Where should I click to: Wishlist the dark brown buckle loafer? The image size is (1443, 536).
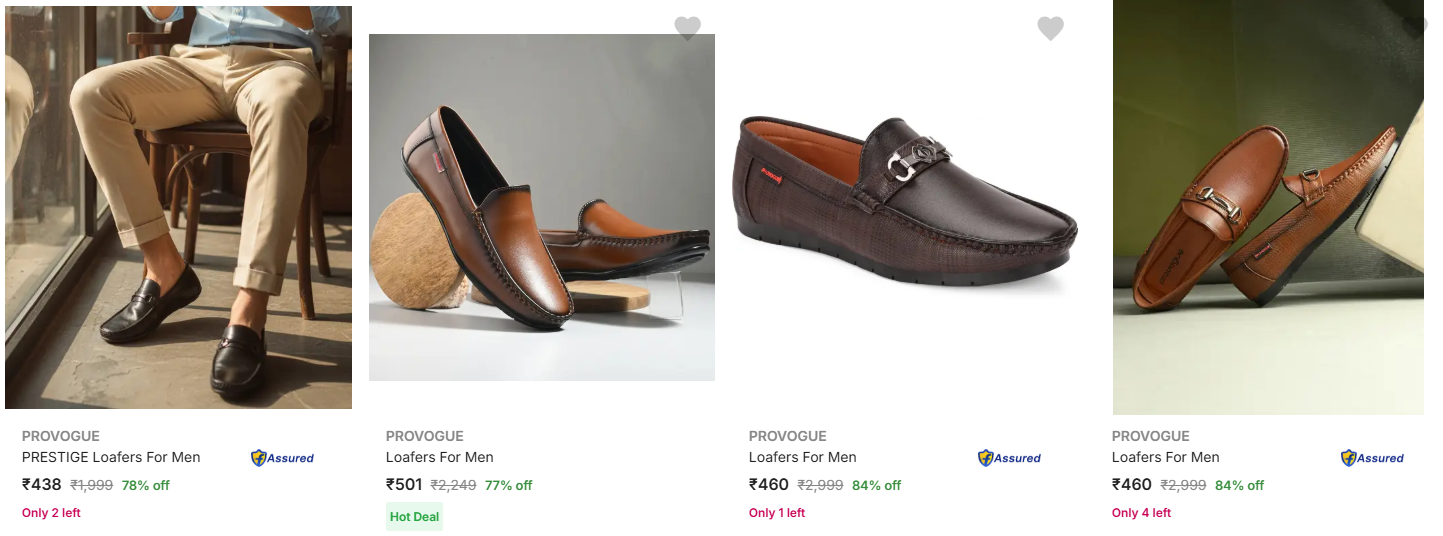coord(1050,28)
